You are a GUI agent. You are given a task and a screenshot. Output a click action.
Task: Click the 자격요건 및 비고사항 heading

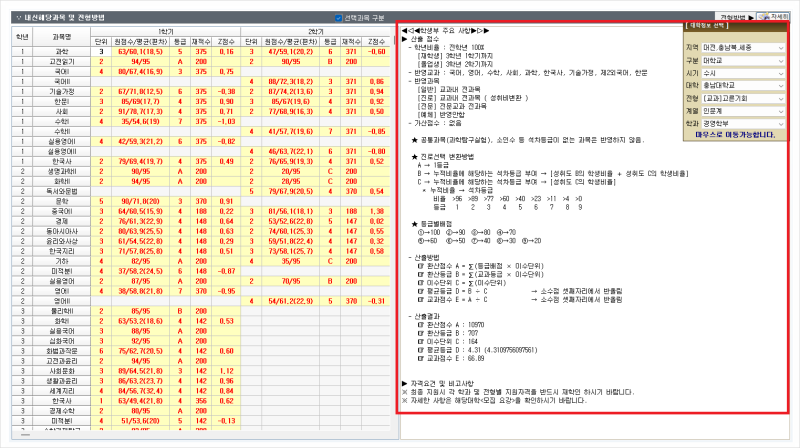(x=438, y=383)
